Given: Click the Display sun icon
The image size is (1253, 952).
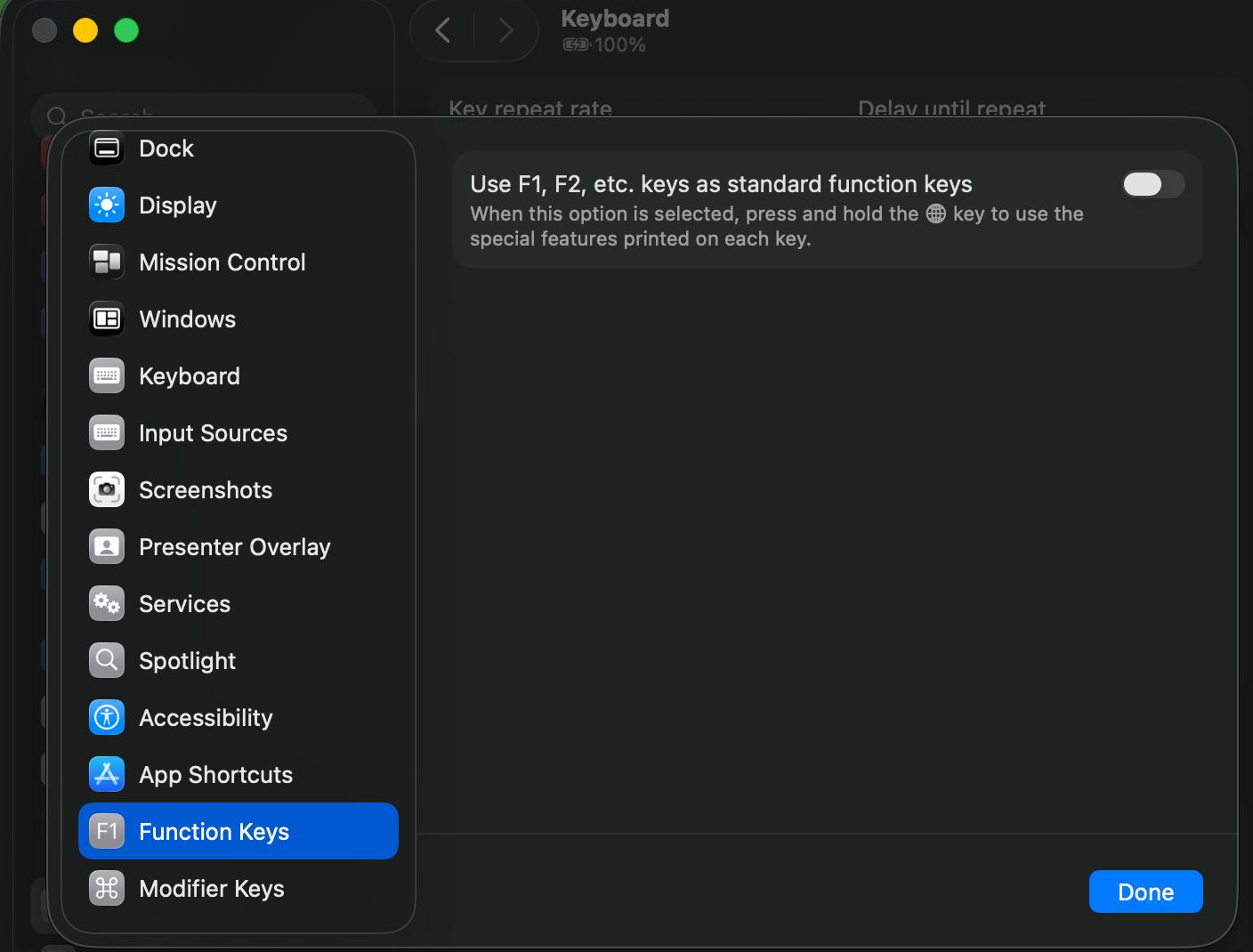Looking at the screenshot, I should tap(107, 206).
